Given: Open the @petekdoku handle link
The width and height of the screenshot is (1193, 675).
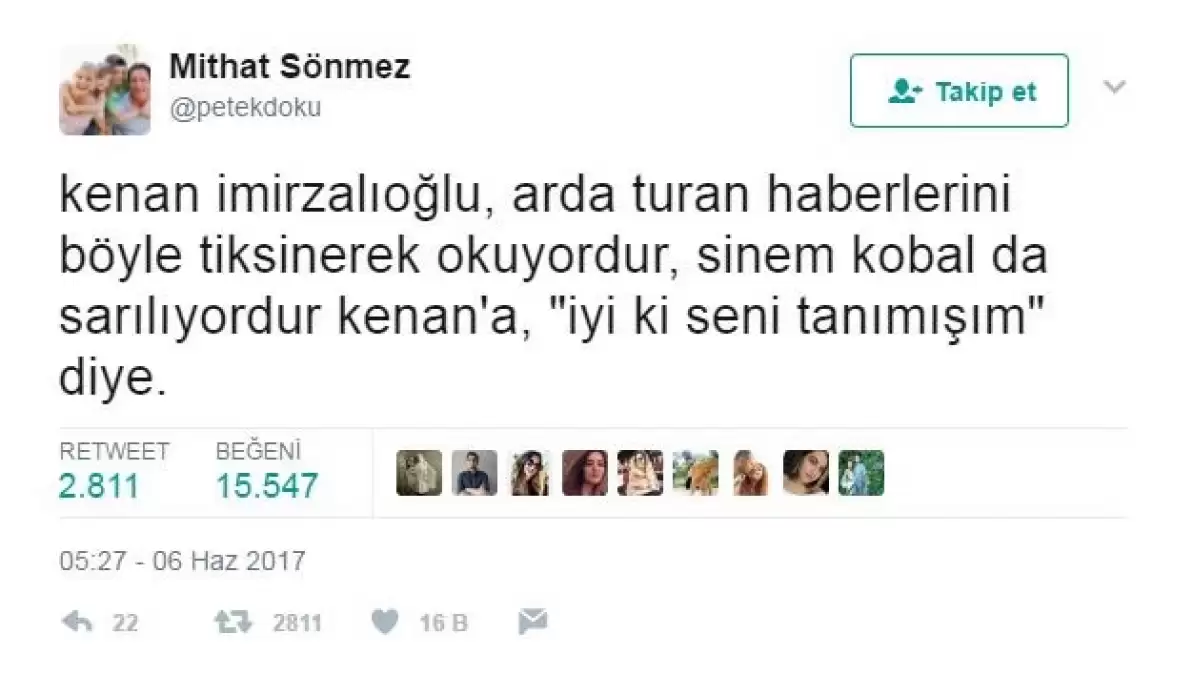Looking at the screenshot, I should tap(245, 107).
